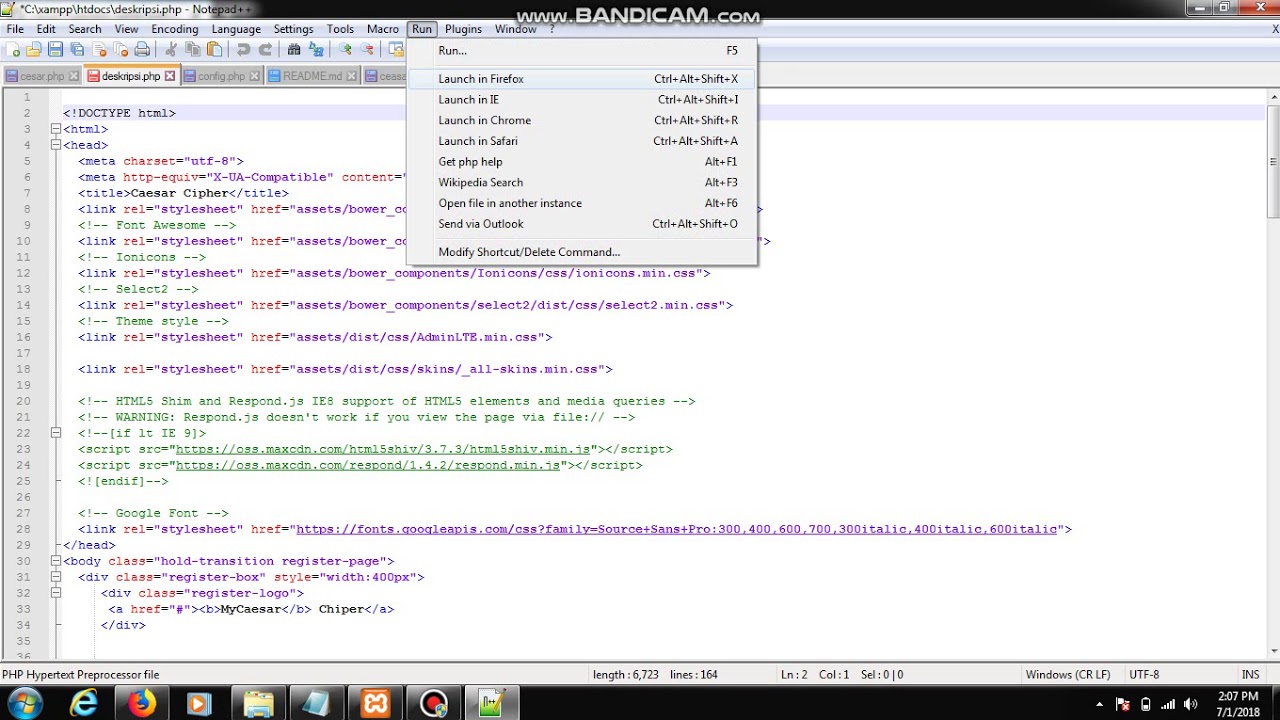The height and width of the screenshot is (720, 1280).
Task: Click the Save icon in toolbar
Action: [55, 50]
